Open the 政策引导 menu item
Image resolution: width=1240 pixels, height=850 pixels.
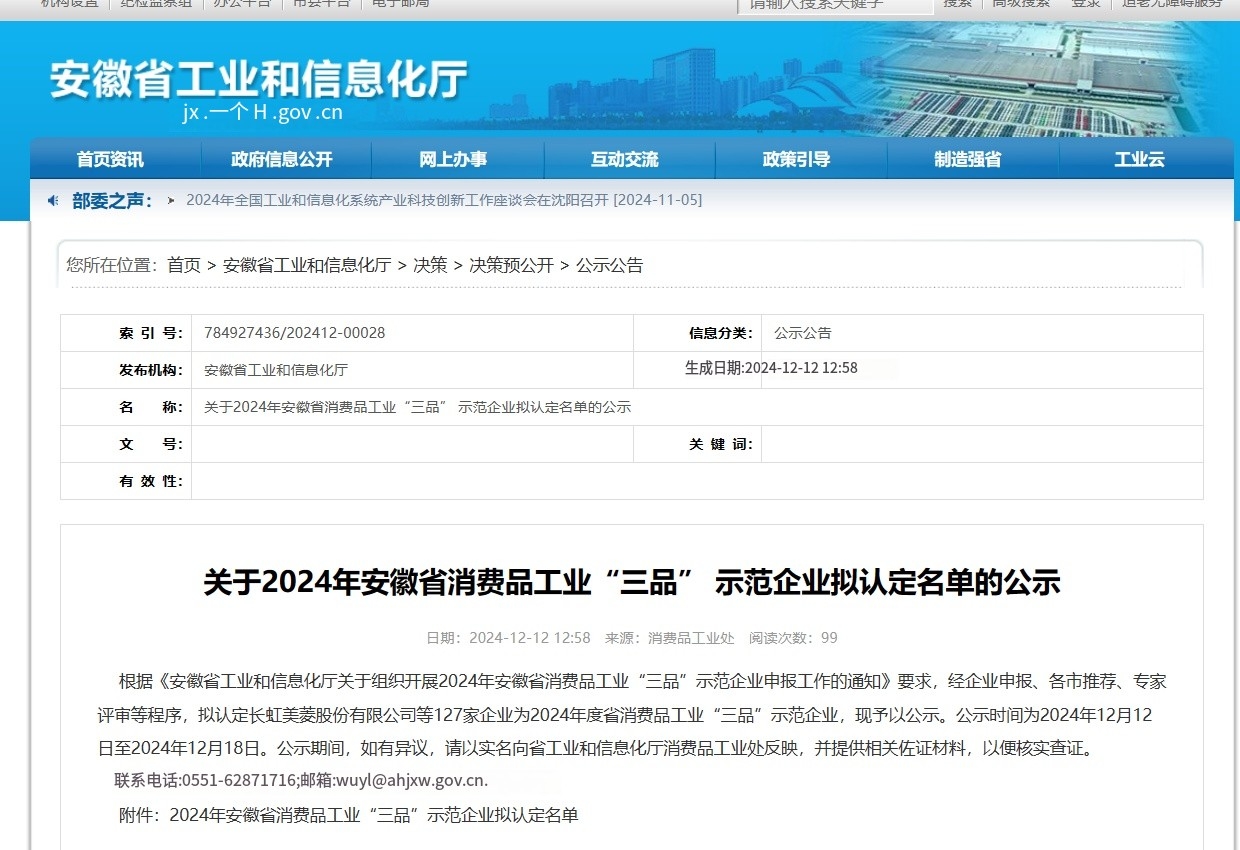tap(796, 159)
